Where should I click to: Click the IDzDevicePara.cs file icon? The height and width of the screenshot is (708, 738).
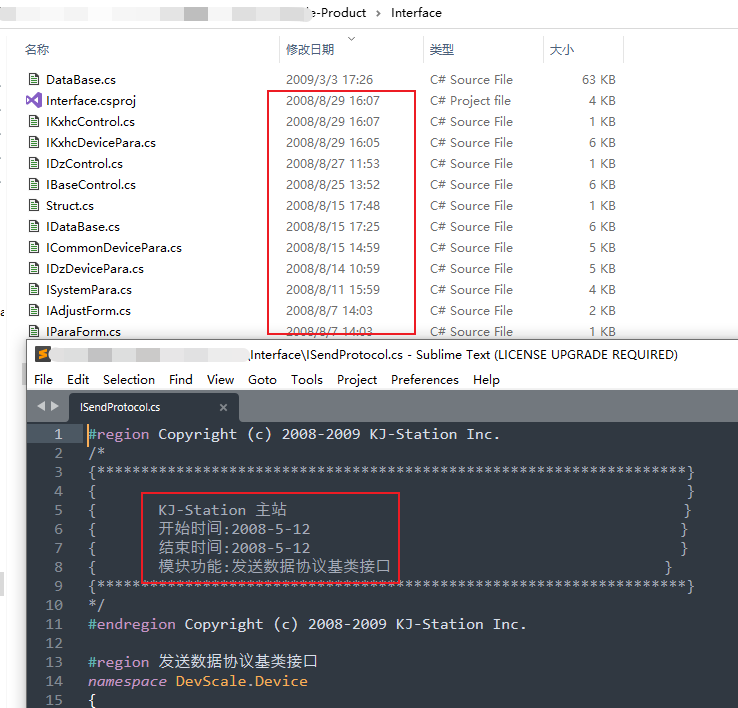(34, 268)
